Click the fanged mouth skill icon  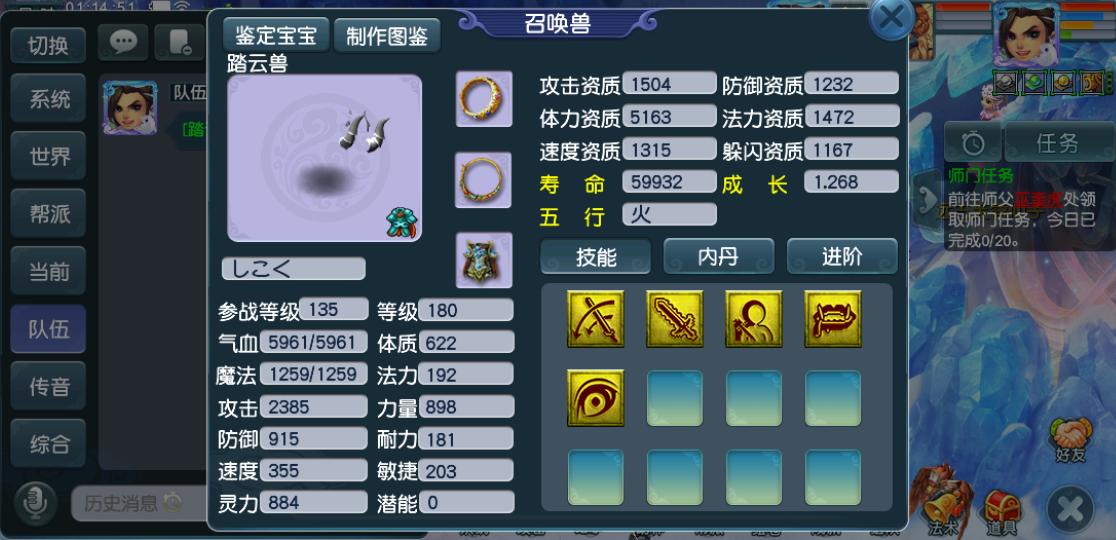(x=833, y=319)
